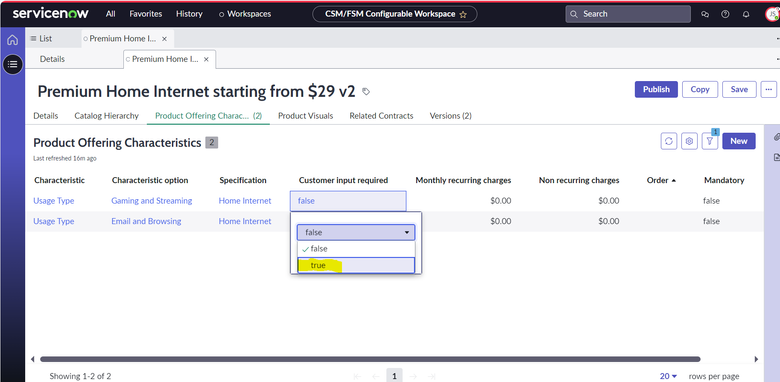Viewport: 780px width, 382px height.
Task: Select page 1 in pagination
Action: pos(394,376)
